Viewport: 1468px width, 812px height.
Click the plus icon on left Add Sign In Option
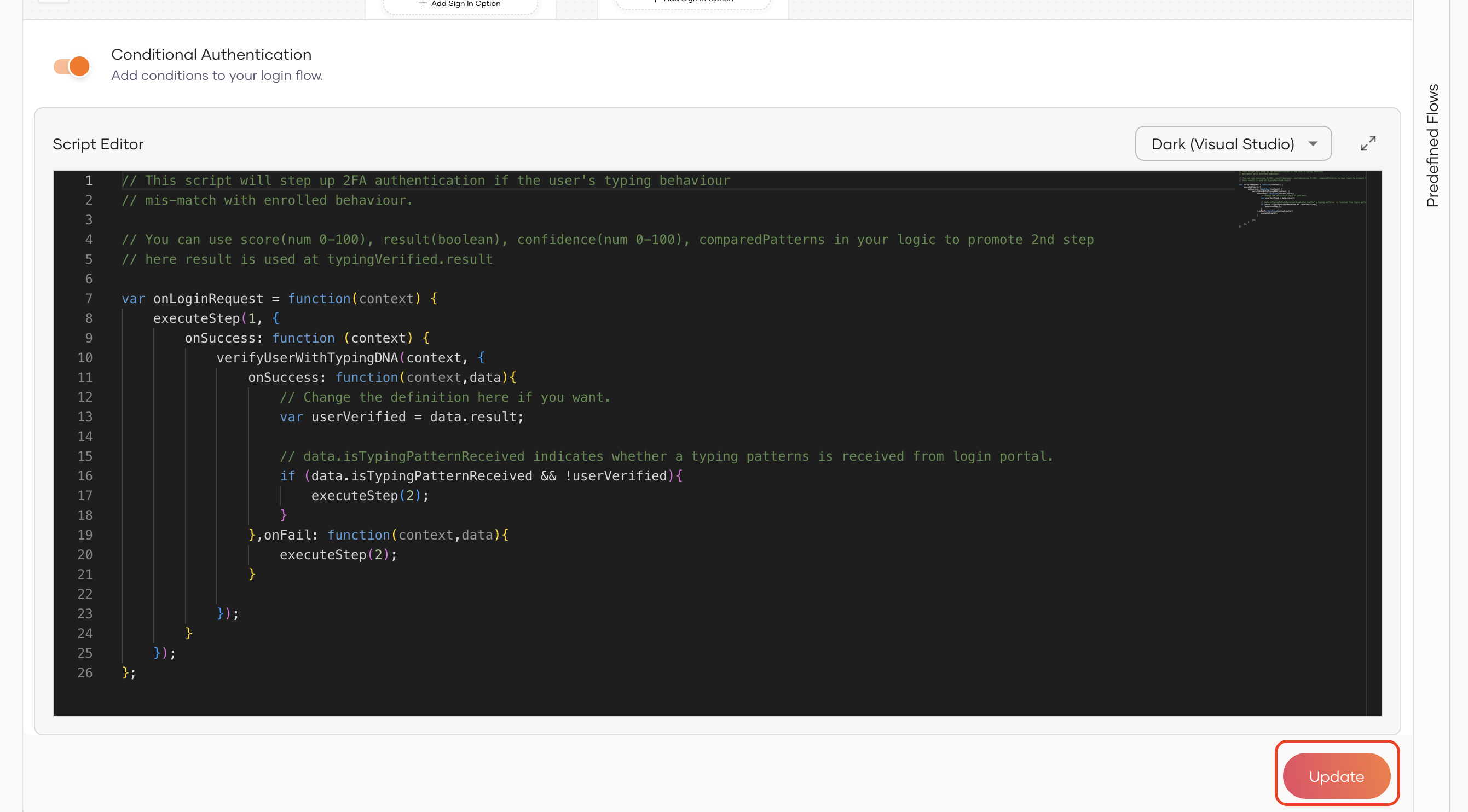pyautogui.click(x=423, y=3)
